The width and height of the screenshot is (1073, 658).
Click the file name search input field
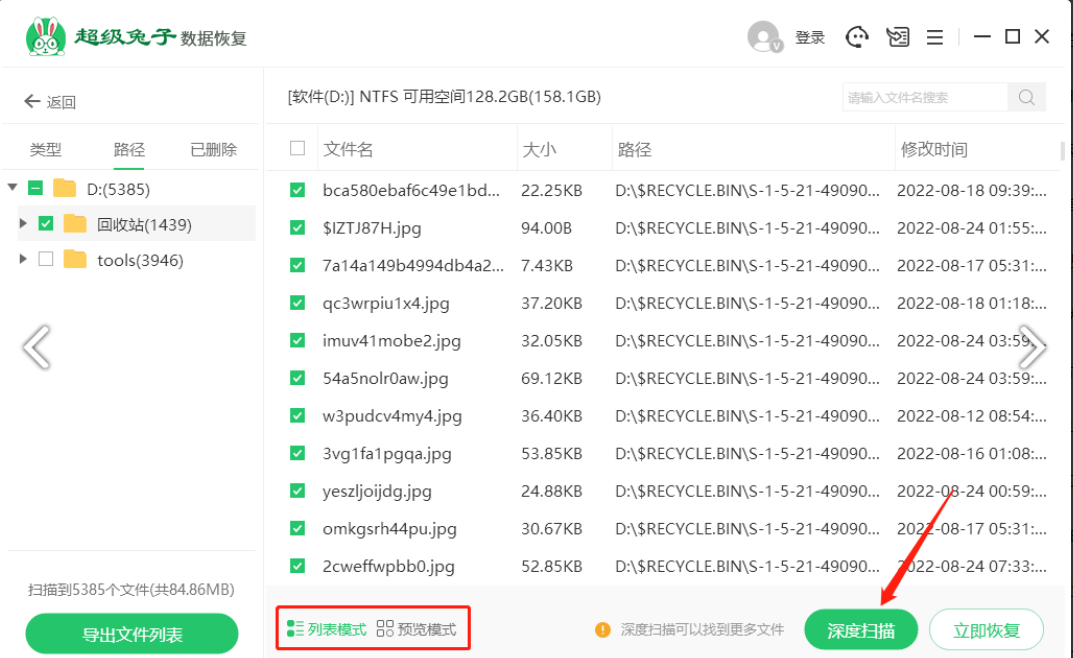point(925,97)
